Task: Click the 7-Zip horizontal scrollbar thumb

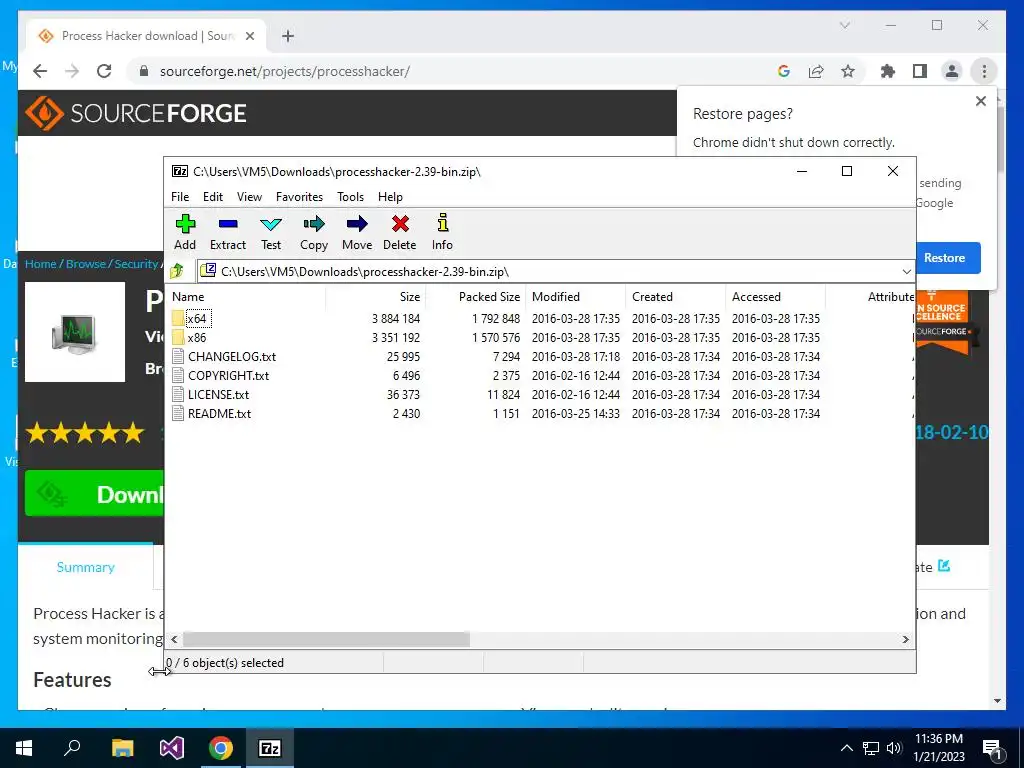Action: [326, 639]
